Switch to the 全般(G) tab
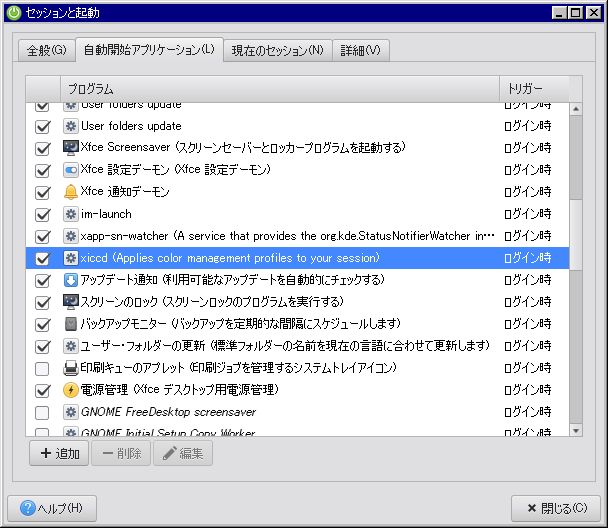This screenshot has height=528, width=608. tap(47, 50)
